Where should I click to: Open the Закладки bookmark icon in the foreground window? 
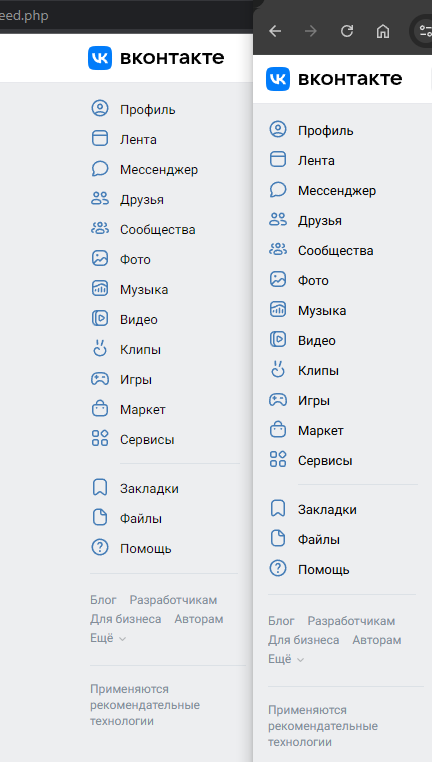[x=278, y=508]
